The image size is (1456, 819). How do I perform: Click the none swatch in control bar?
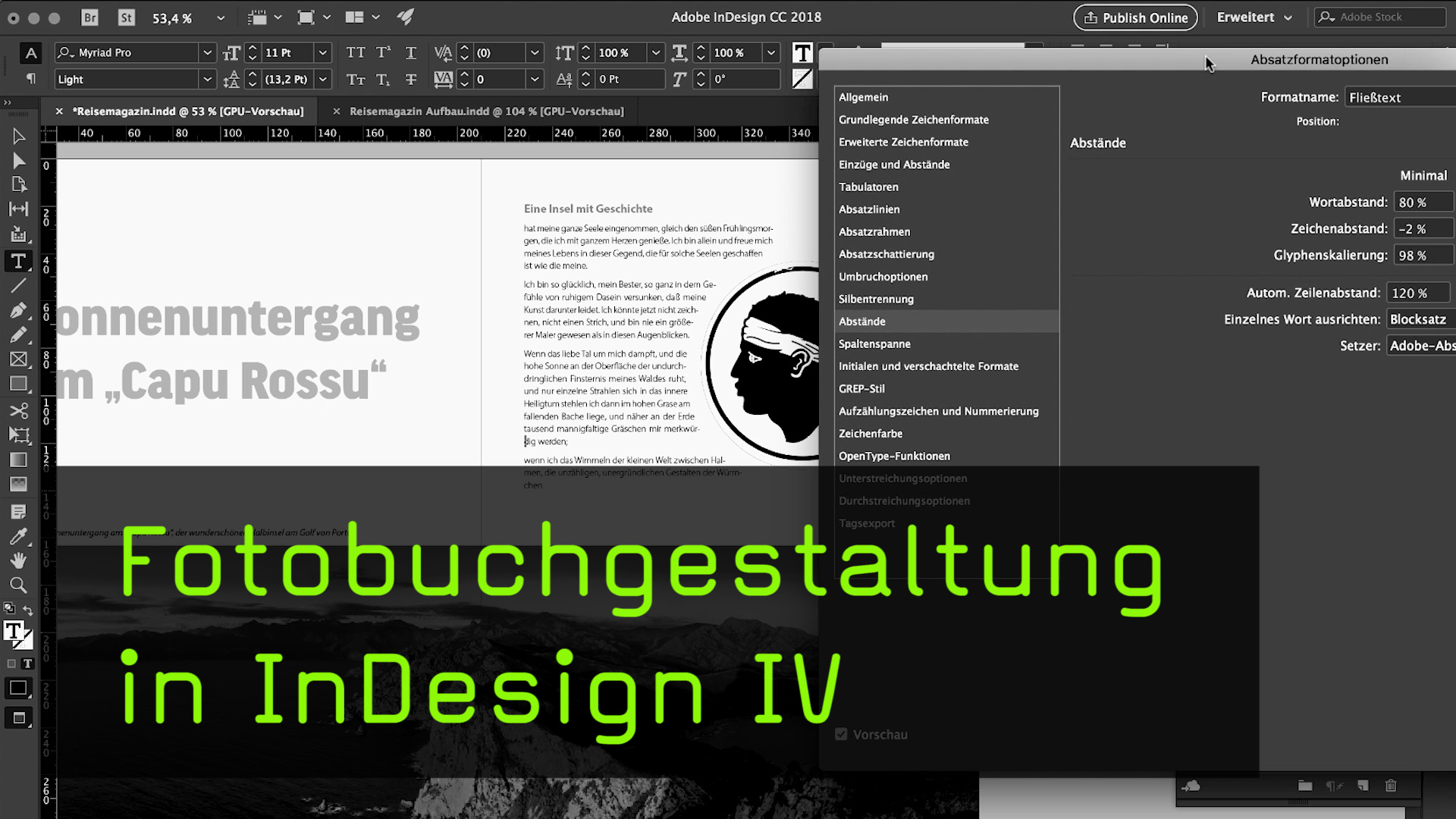[802, 78]
